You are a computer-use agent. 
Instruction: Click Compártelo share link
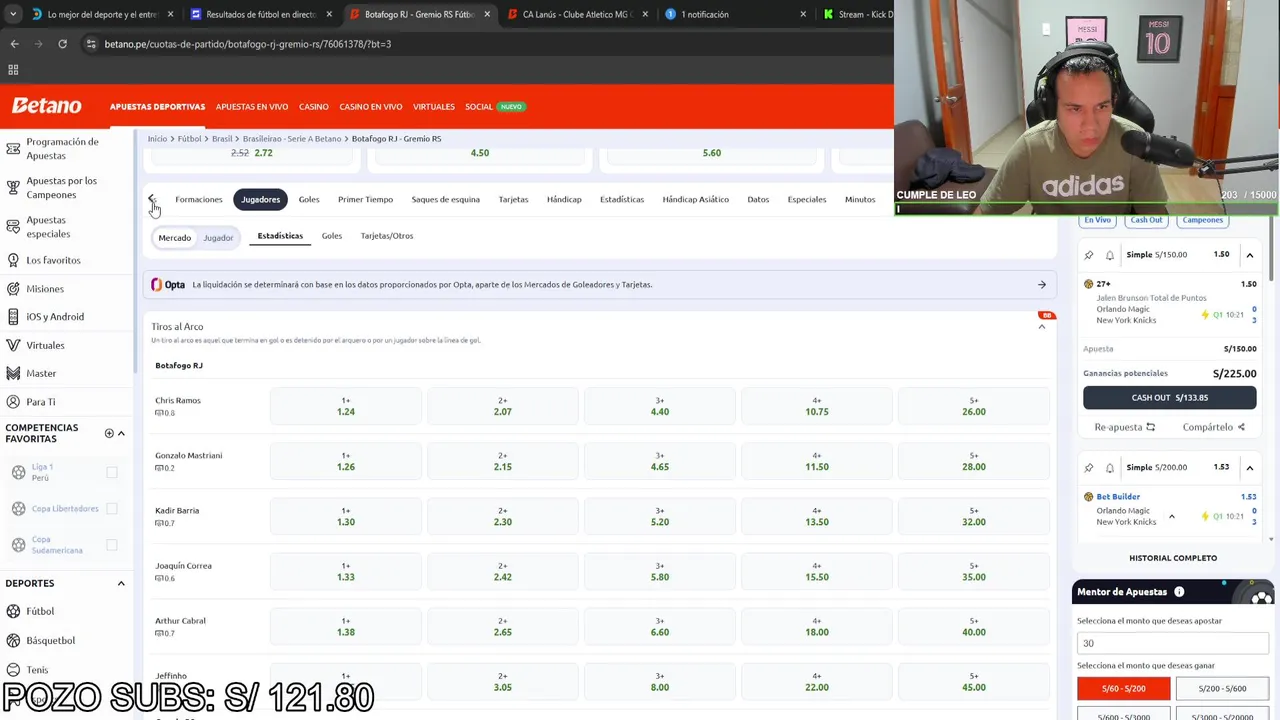pyautogui.click(x=1214, y=427)
